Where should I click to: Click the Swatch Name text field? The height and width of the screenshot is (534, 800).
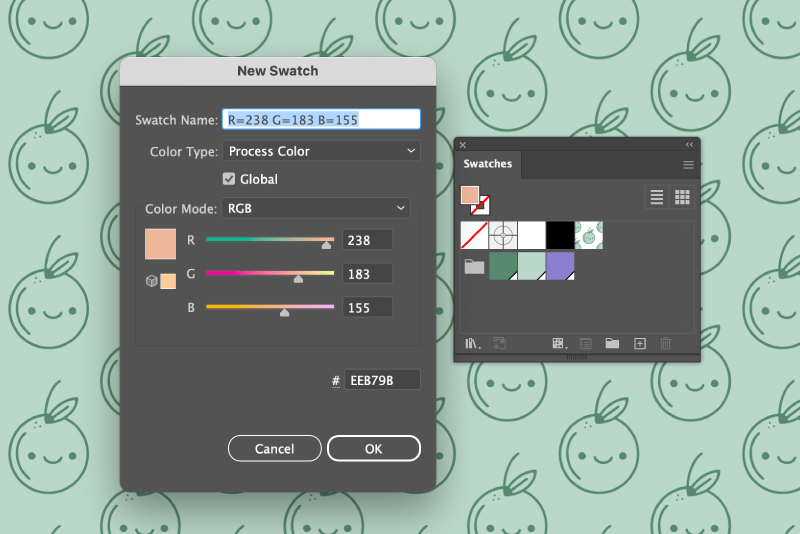coord(321,119)
